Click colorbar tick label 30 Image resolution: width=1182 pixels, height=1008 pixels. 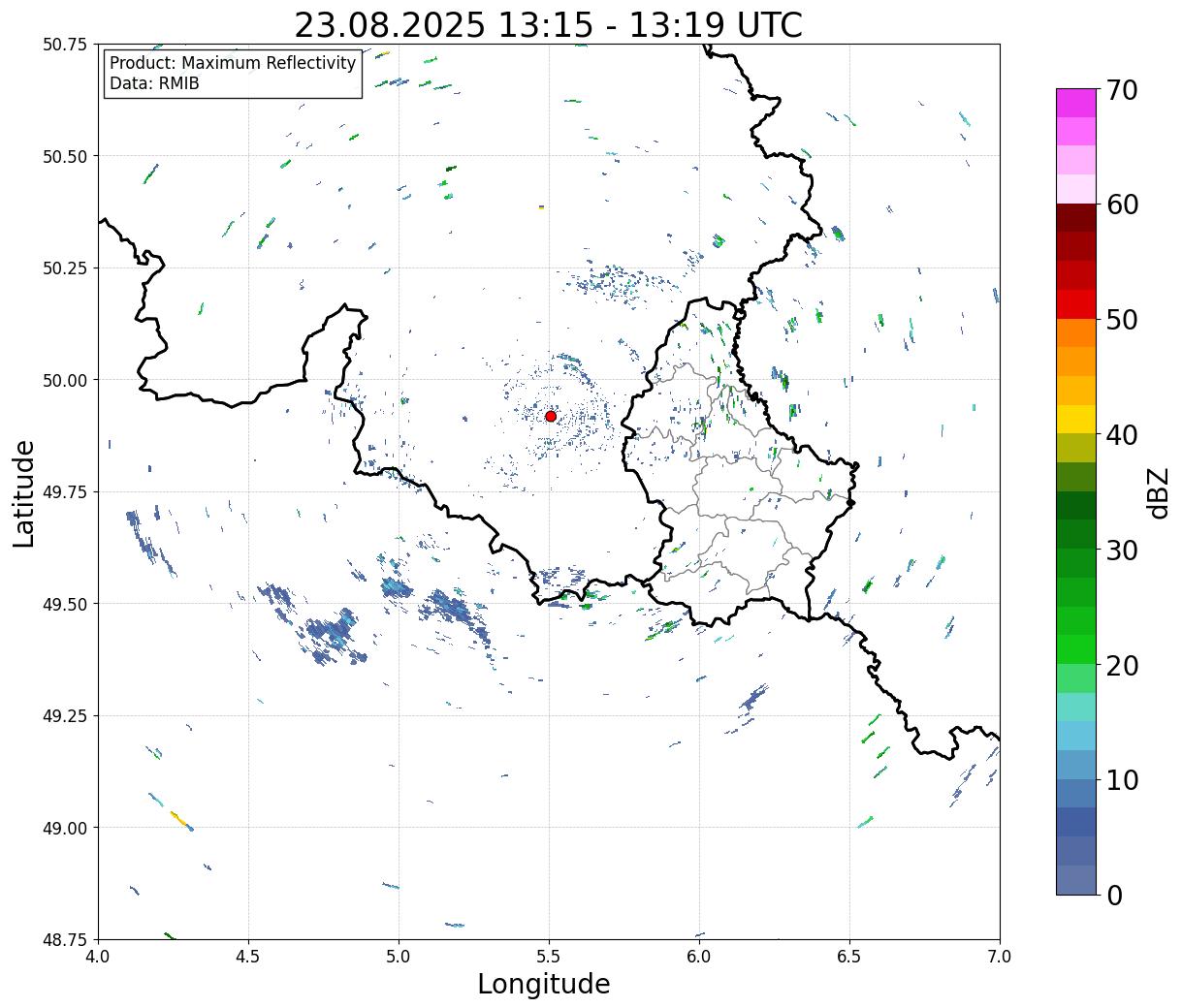1122,551
